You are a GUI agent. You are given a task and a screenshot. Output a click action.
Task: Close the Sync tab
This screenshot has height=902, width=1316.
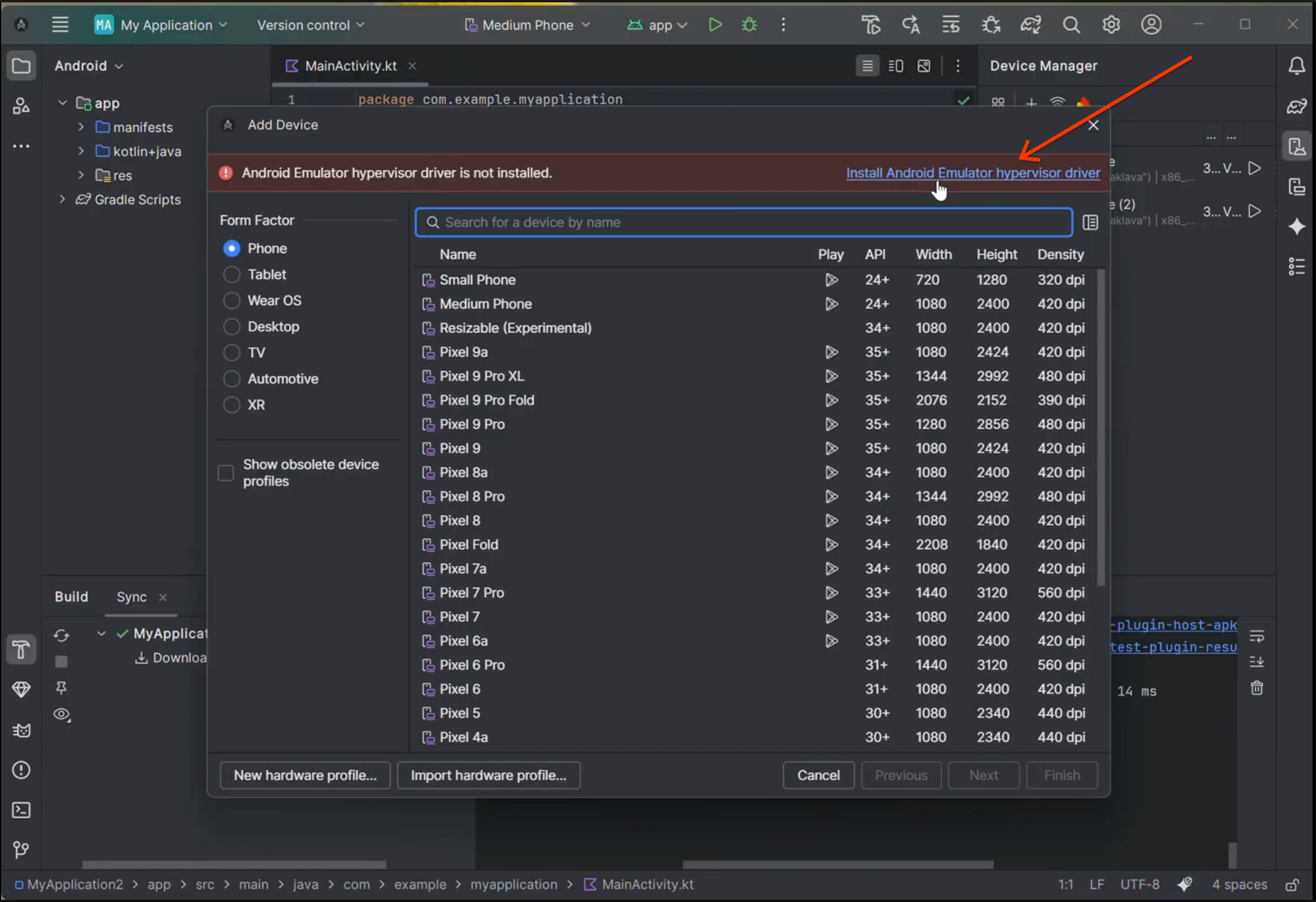click(163, 597)
